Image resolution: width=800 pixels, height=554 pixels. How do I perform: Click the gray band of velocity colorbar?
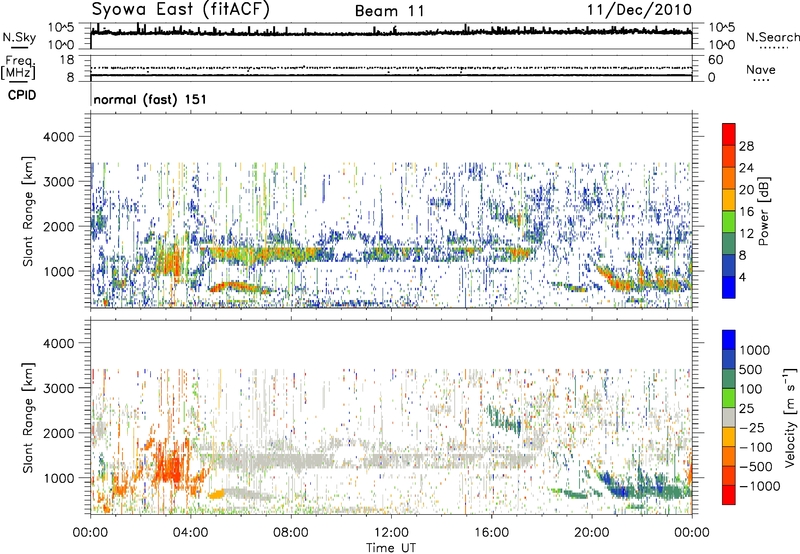pyautogui.click(x=729, y=417)
